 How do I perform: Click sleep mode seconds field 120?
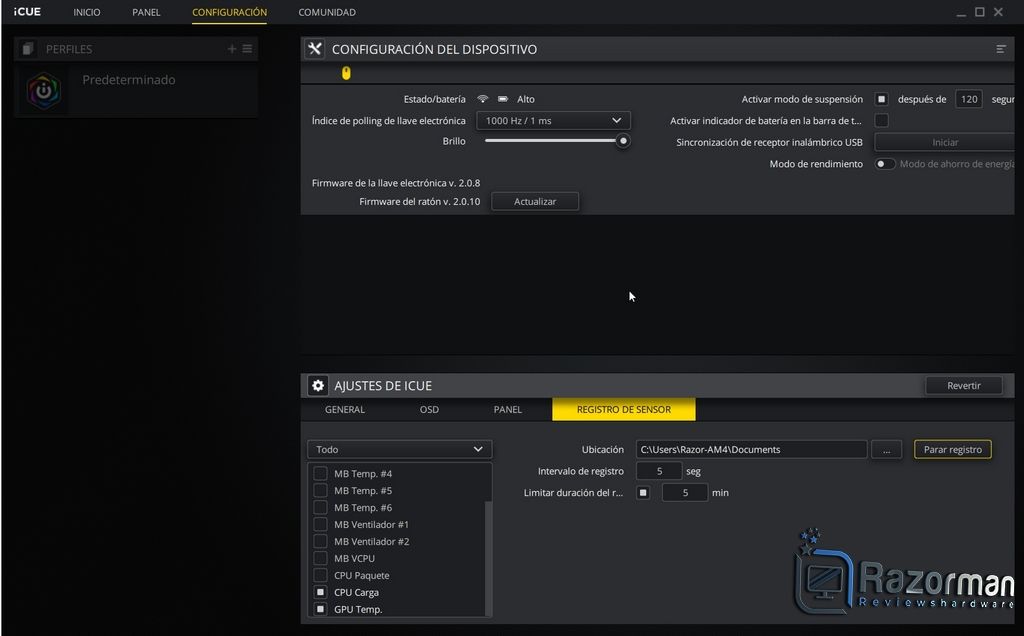(x=968, y=99)
